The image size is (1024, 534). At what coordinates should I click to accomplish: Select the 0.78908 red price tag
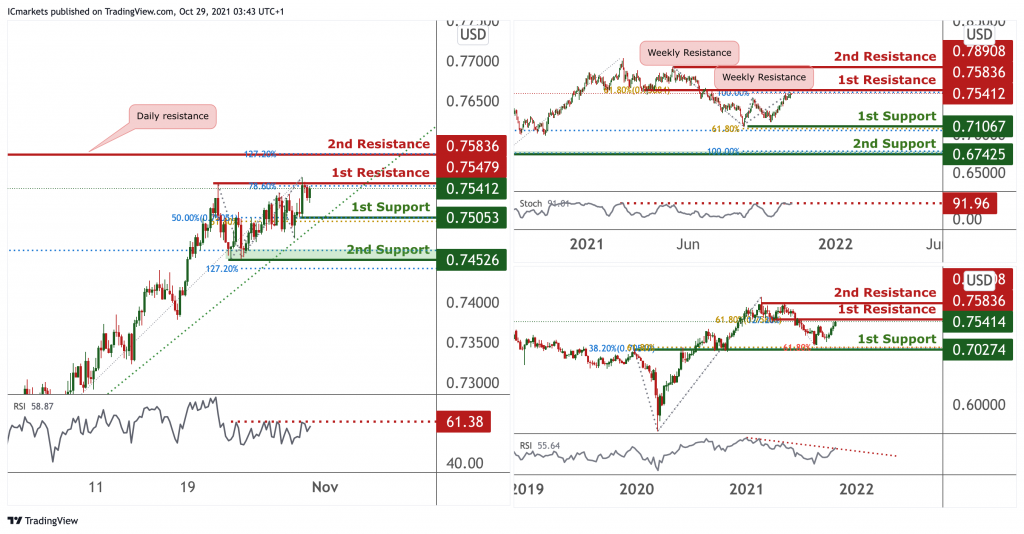979,52
